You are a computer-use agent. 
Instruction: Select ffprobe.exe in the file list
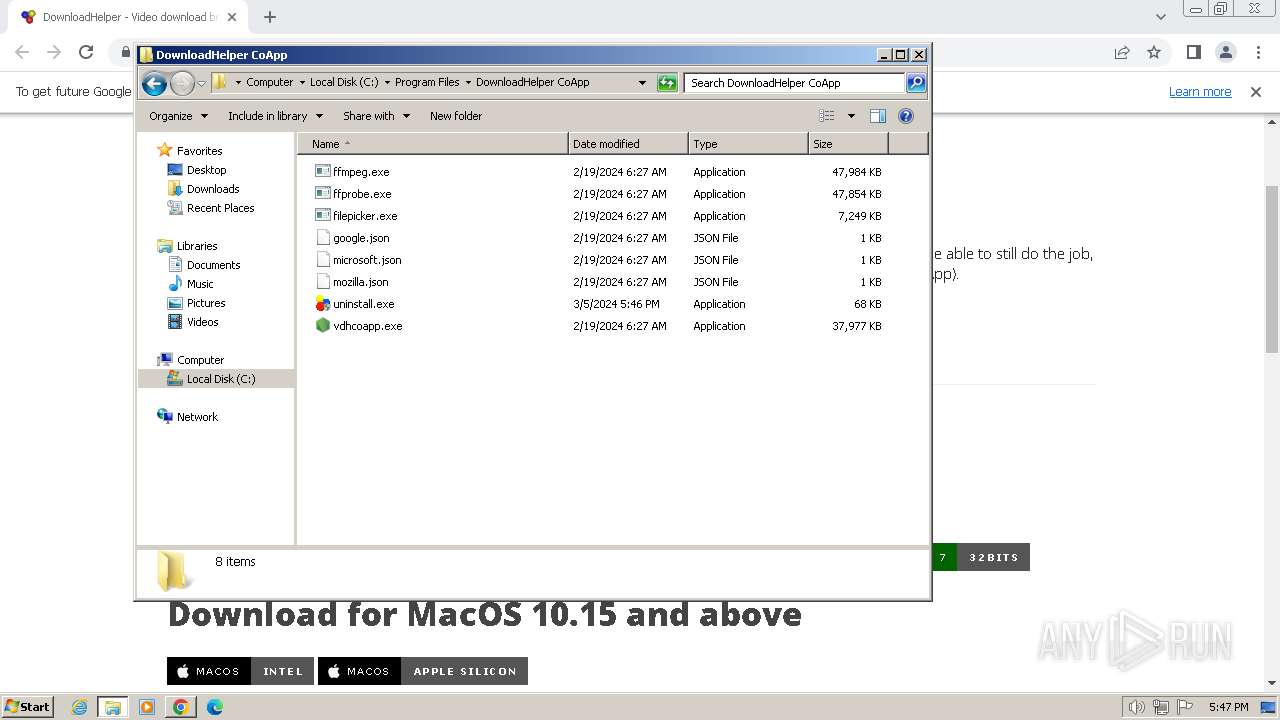(362, 194)
